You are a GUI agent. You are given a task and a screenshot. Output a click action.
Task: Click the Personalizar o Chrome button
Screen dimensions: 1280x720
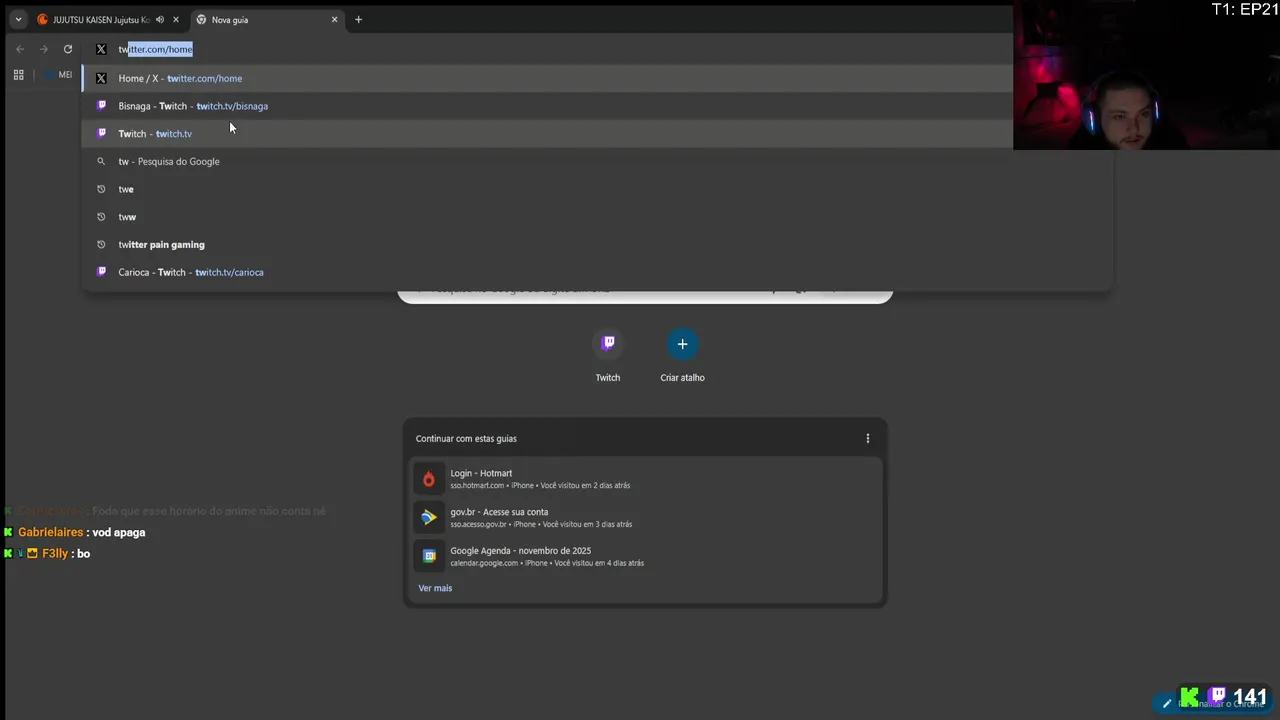[1212, 703]
